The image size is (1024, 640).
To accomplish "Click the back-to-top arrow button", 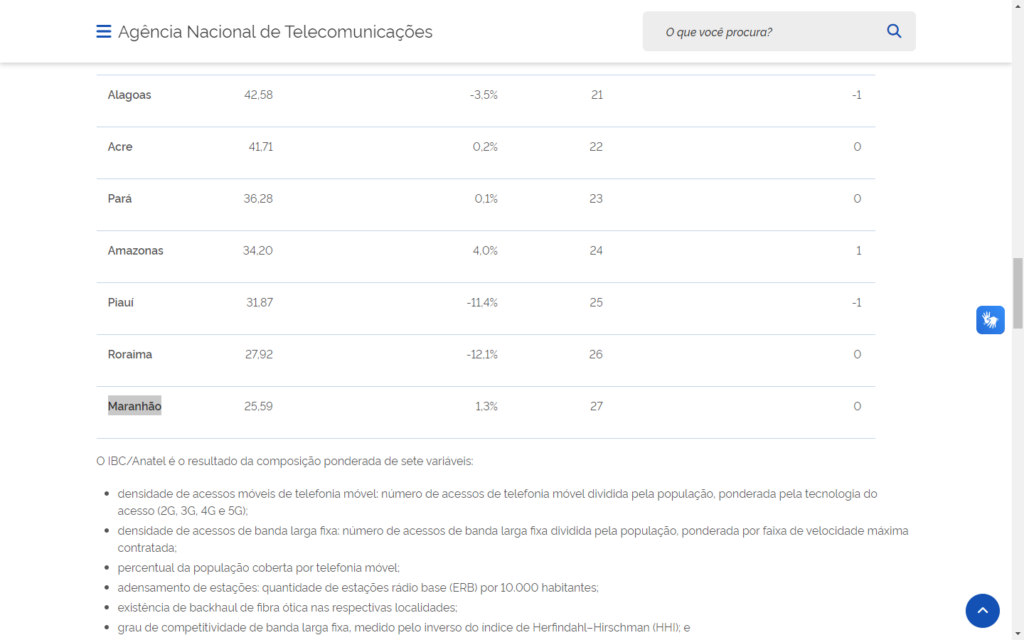I will [982, 610].
